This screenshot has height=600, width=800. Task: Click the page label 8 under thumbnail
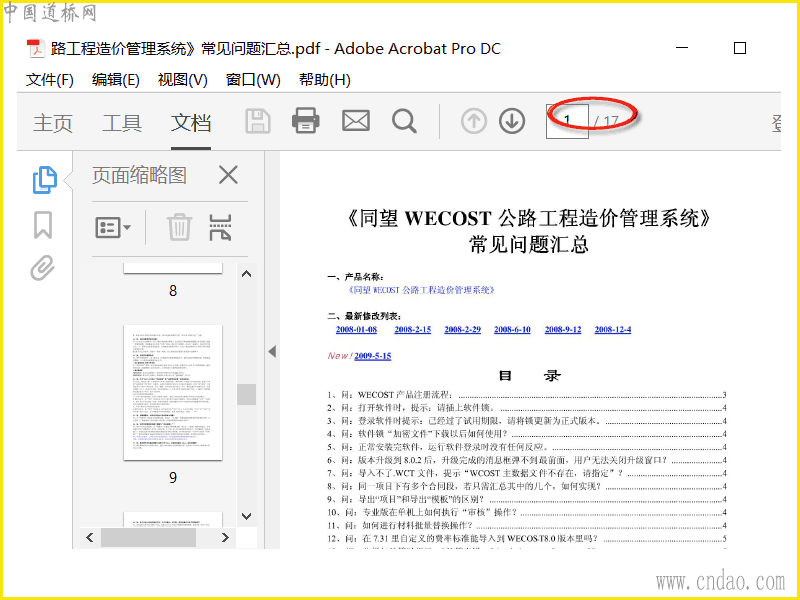pos(173,291)
